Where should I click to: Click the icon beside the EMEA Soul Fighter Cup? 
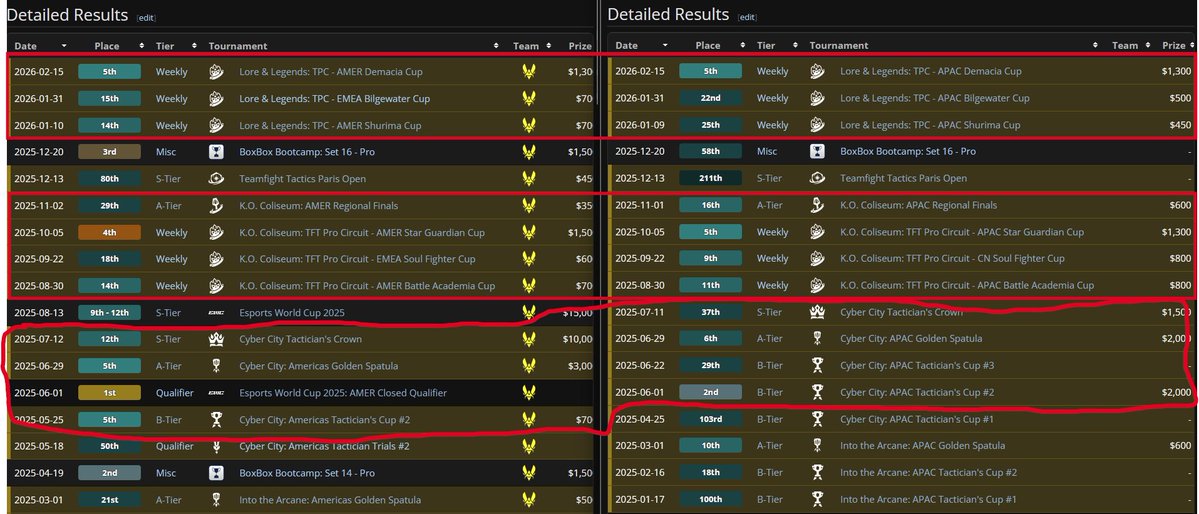coord(216,259)
